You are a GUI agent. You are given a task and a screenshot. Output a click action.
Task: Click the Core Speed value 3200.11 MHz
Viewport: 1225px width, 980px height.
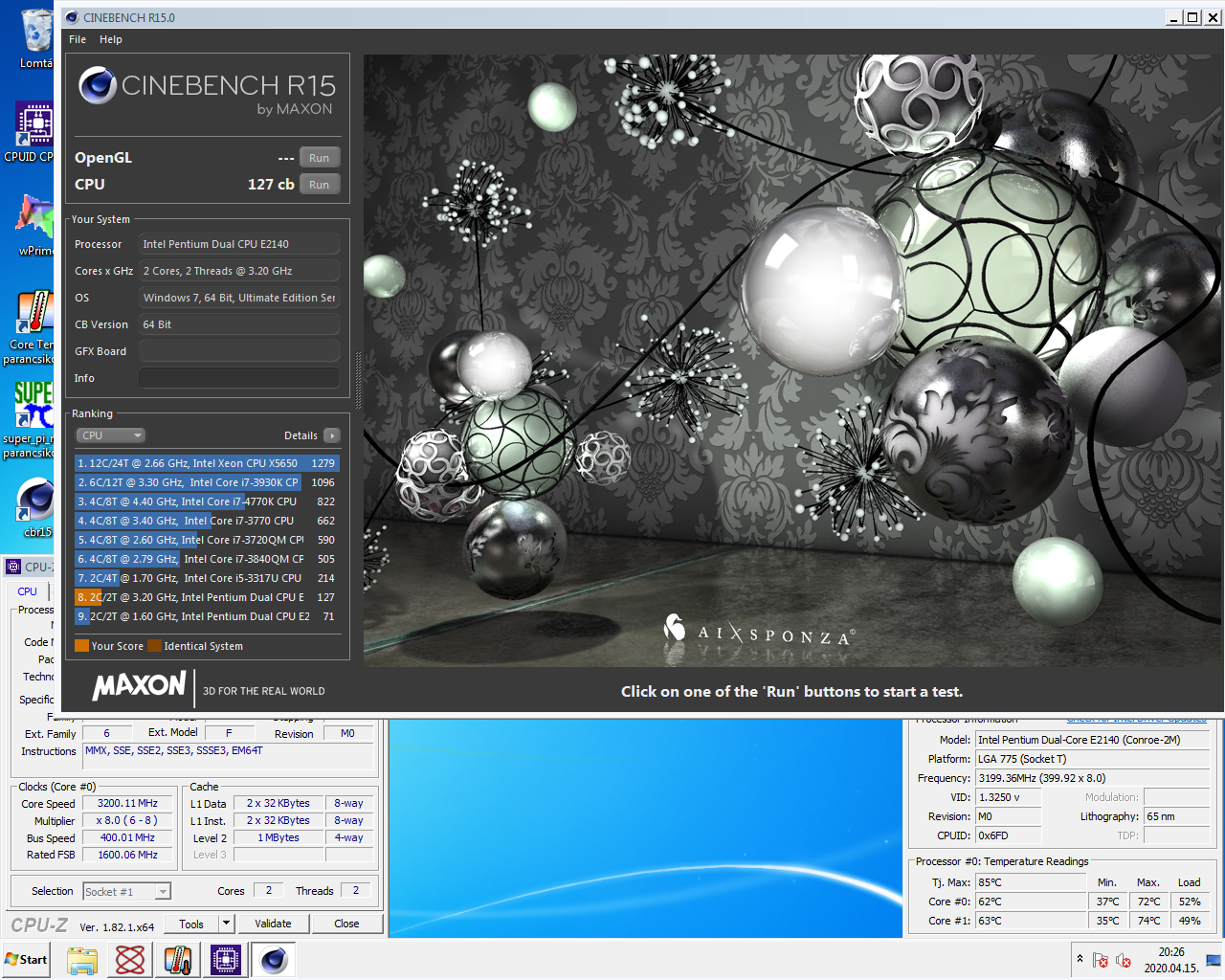(x=127, y=804)
